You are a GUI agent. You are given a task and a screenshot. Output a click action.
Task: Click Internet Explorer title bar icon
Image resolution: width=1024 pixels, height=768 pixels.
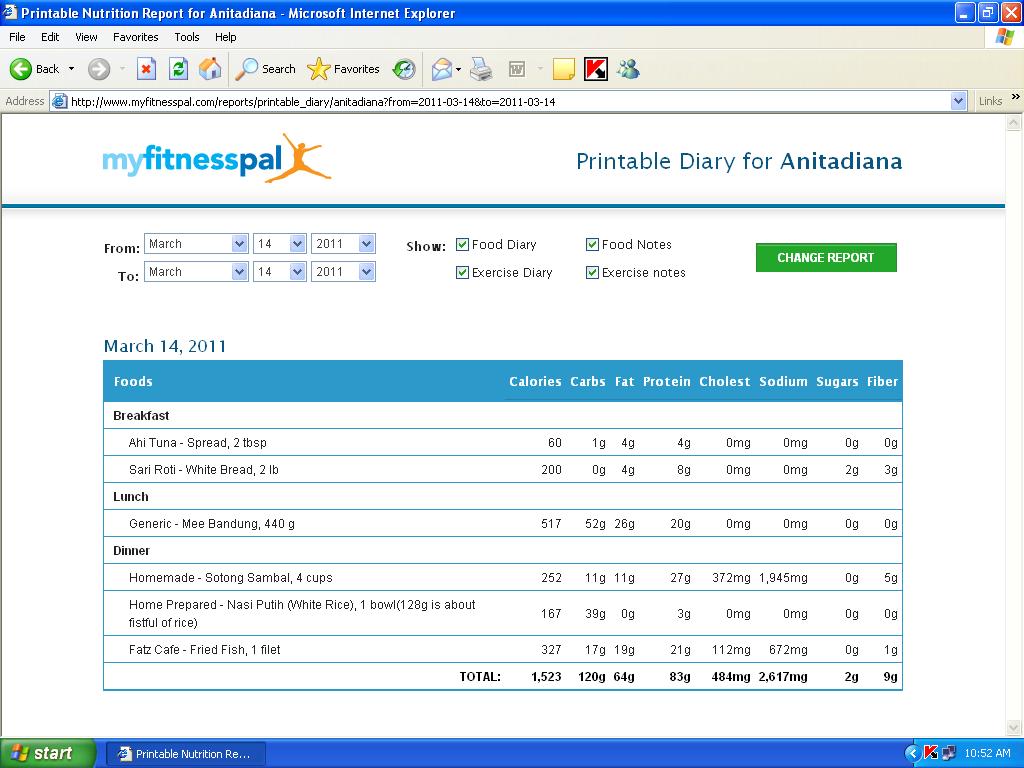tap(10, 12)
